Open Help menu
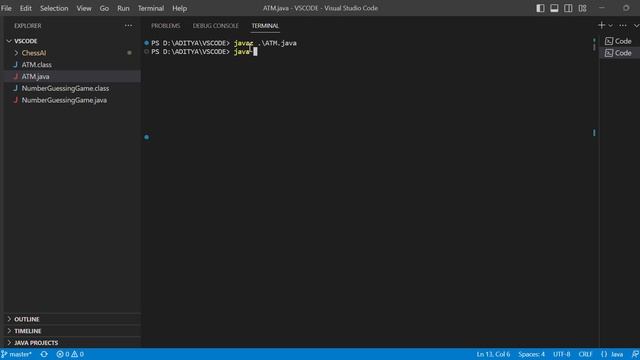Viewport: 640px width, 360px height. [179, 8]
